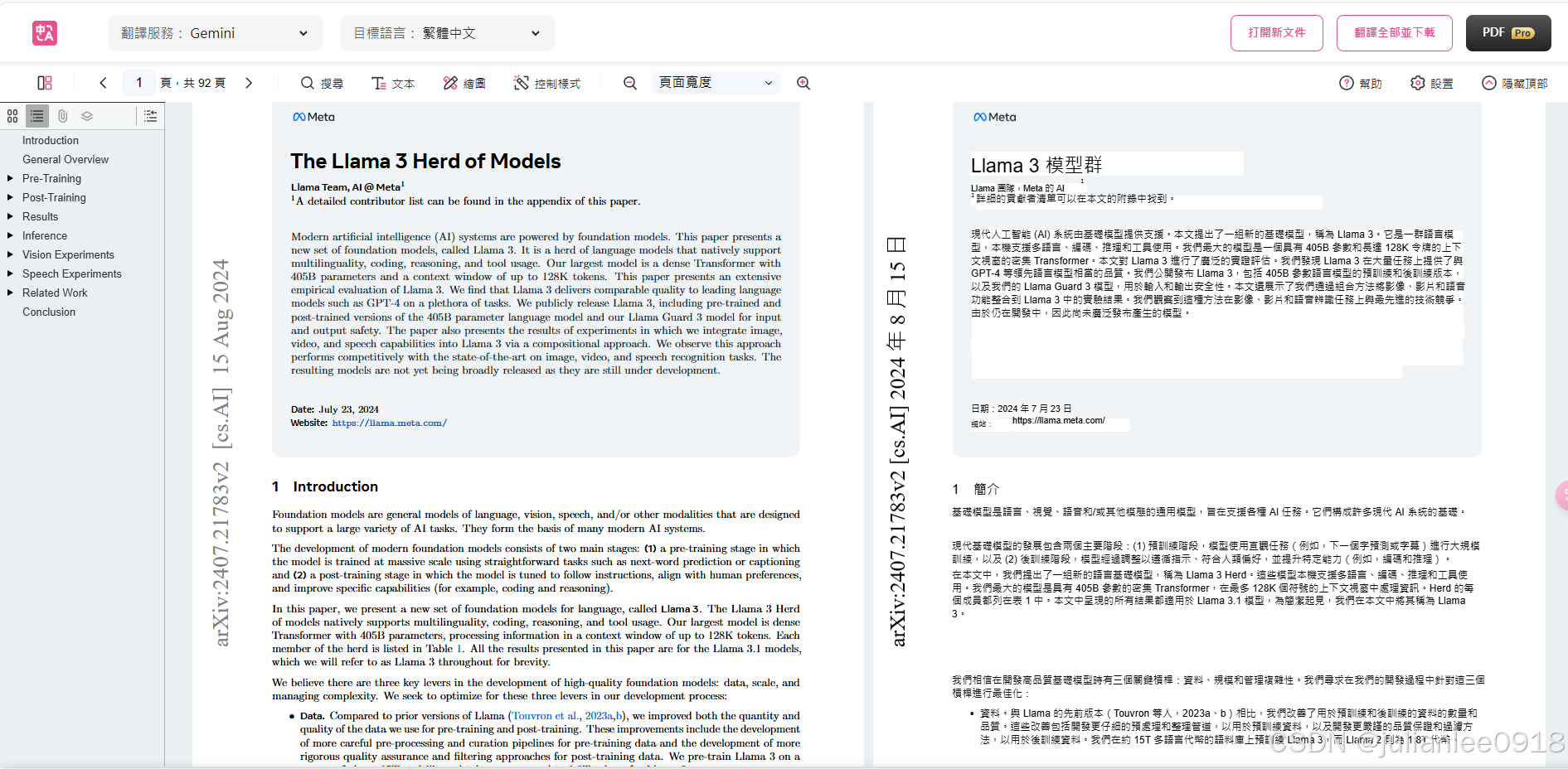Image resolution: width=1568 pixels, height=769 pixels.
Task: Click the translated '1 簡介' heading
Action: pyautogui.click(x=976, y=489)
